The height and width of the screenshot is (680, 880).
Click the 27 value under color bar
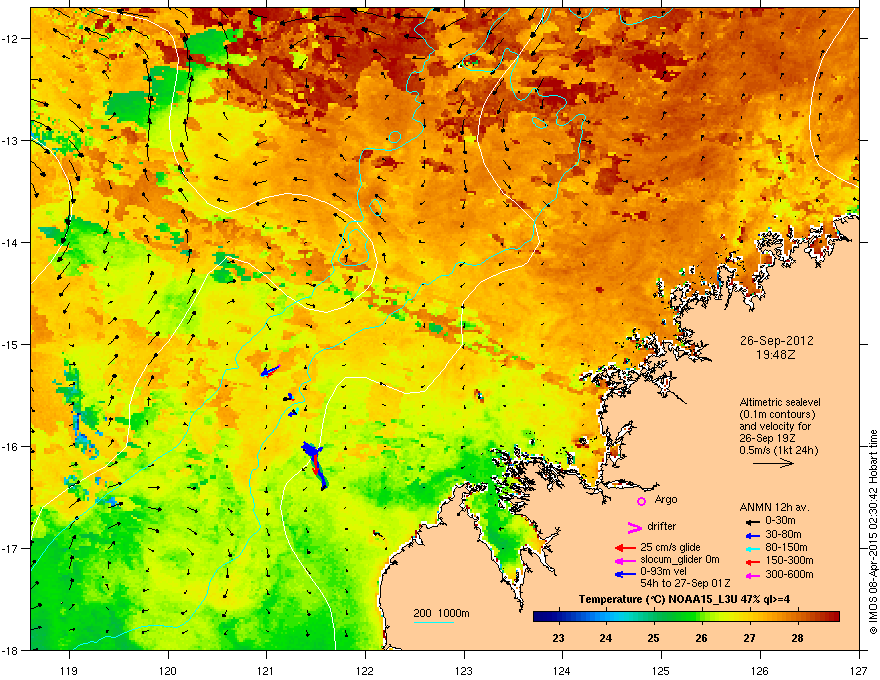(x=749, y=638)
